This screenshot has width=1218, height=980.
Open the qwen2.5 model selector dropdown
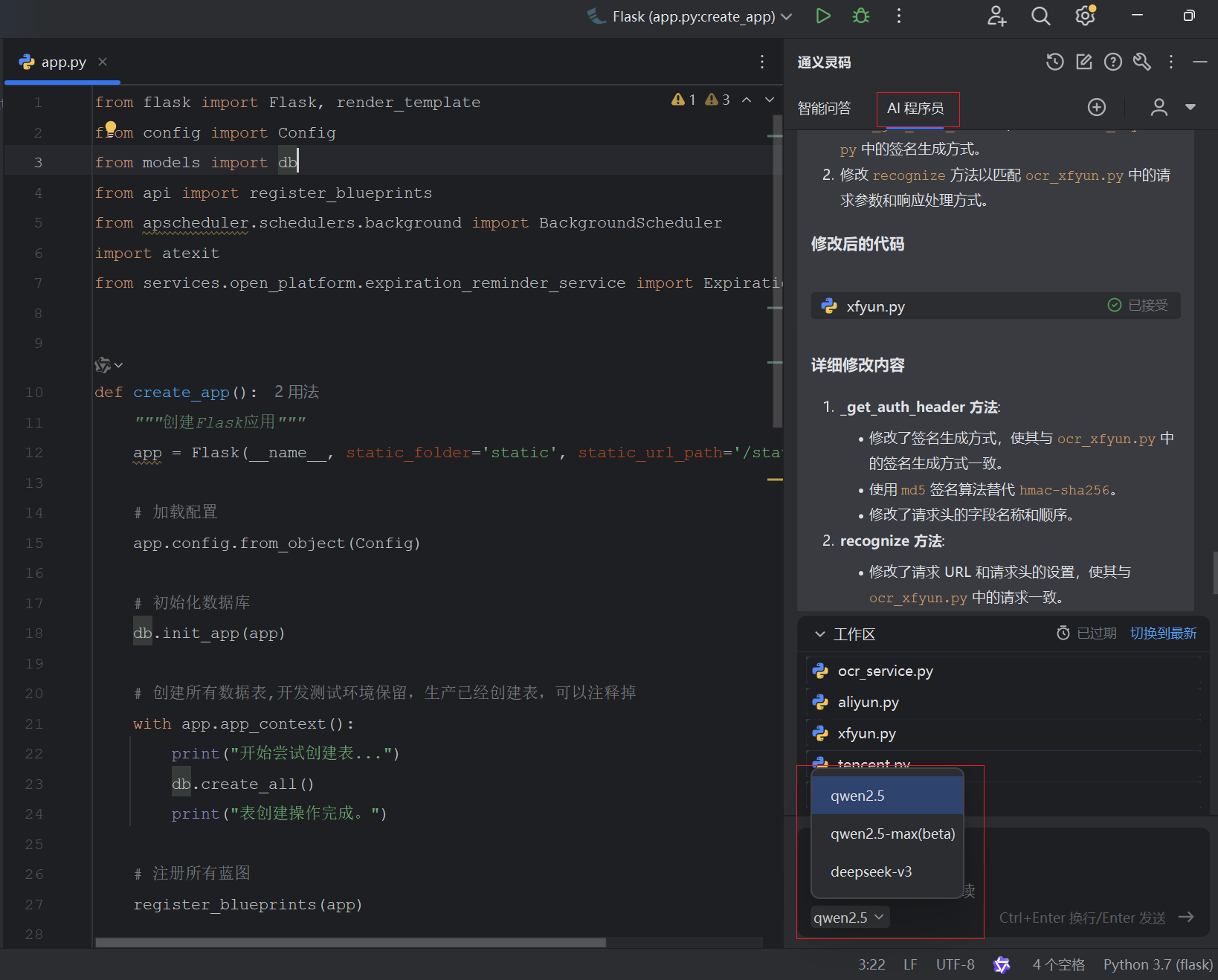(x=848, y=918)
